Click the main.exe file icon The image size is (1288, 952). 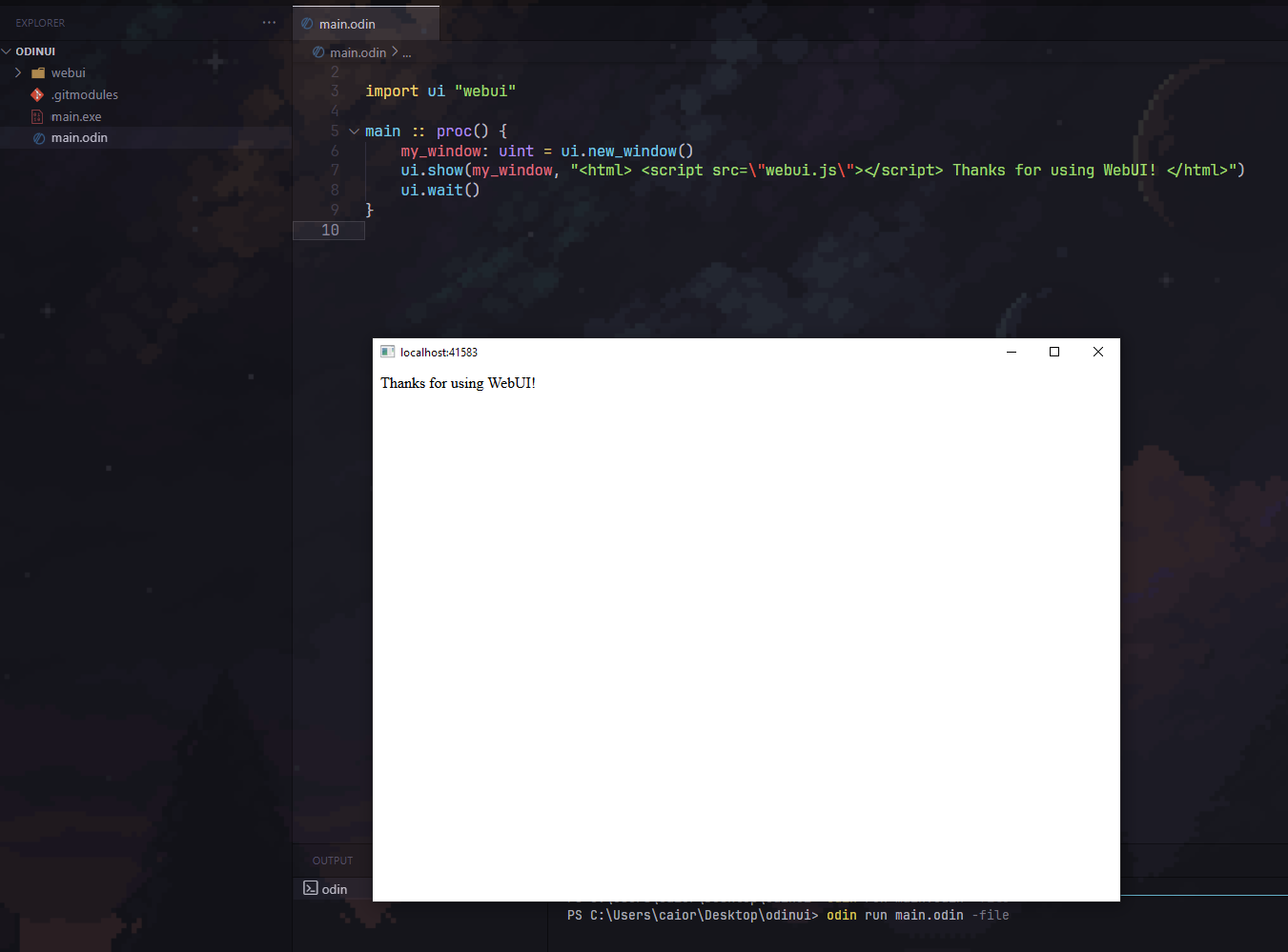tap(37, 116)
